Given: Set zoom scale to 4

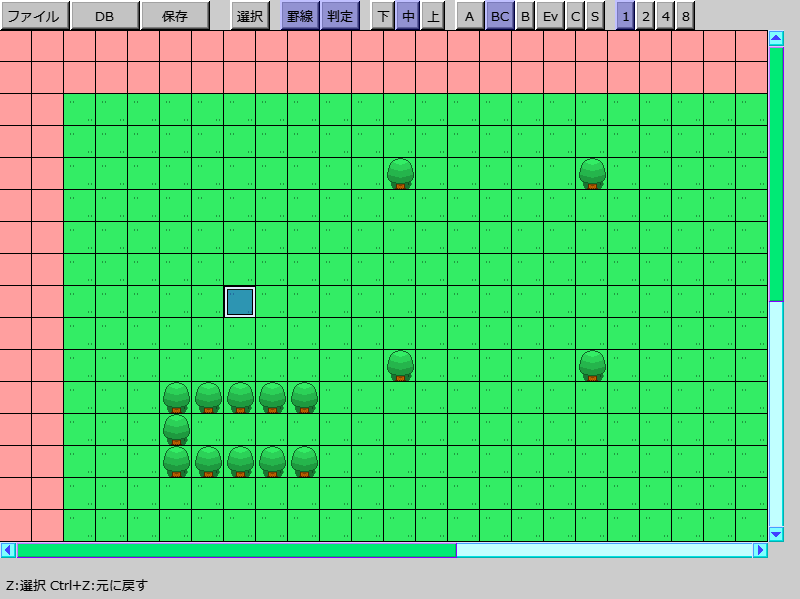Looking at the screenshot, I should pos(665,16).
